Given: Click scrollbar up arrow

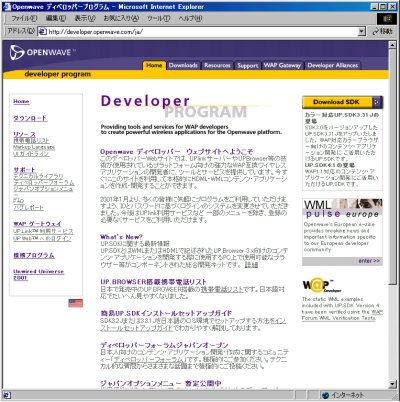Looking at the screenshot, I should click(392, 45).
